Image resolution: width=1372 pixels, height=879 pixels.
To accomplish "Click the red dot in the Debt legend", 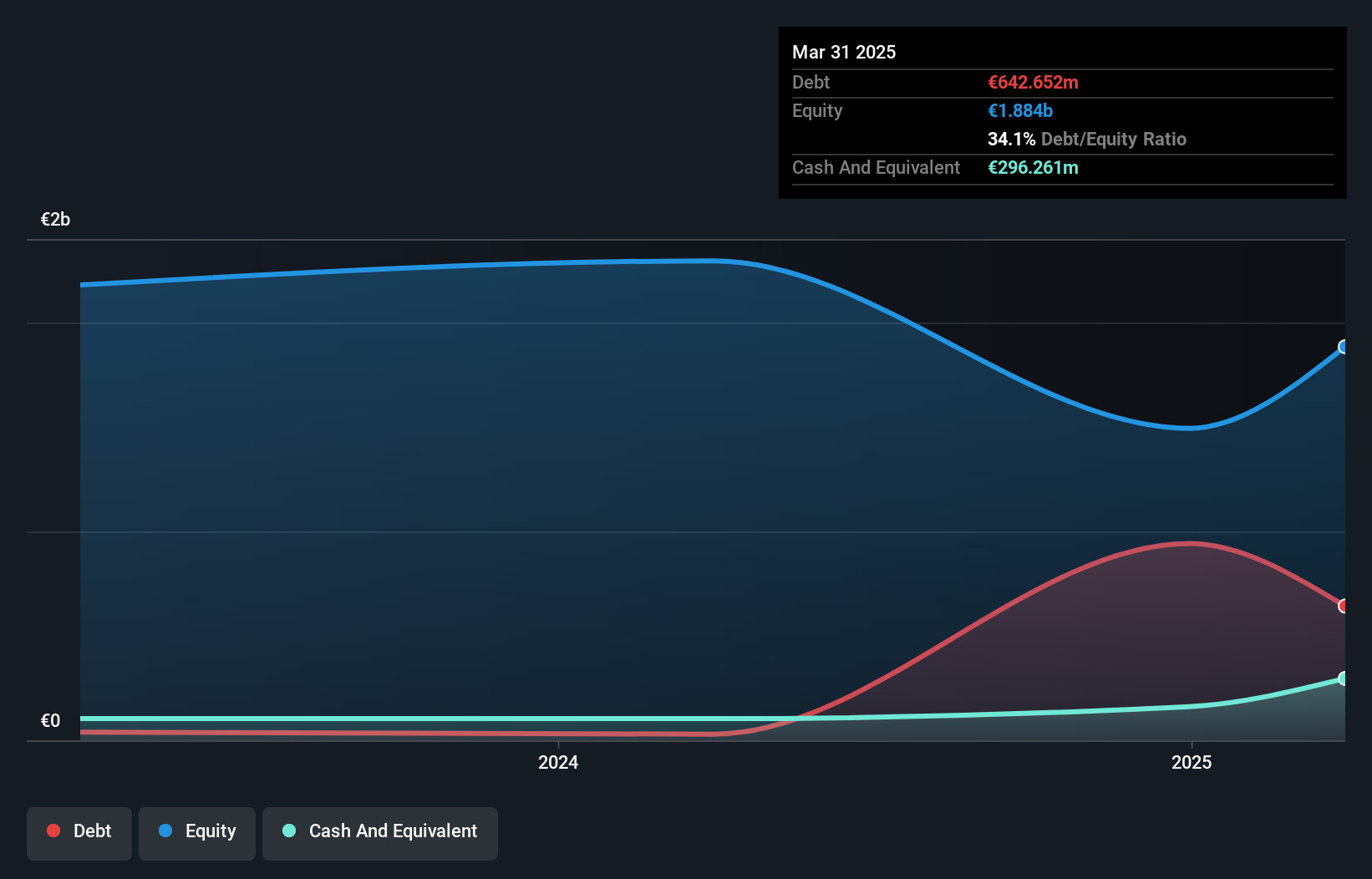I will pos(53,831).
